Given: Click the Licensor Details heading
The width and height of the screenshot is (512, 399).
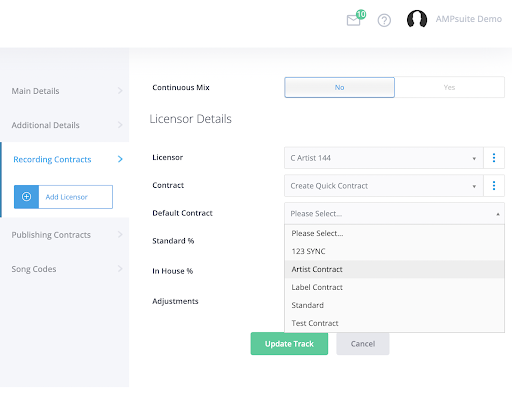Looking at the screenshot, I should 190,119.
